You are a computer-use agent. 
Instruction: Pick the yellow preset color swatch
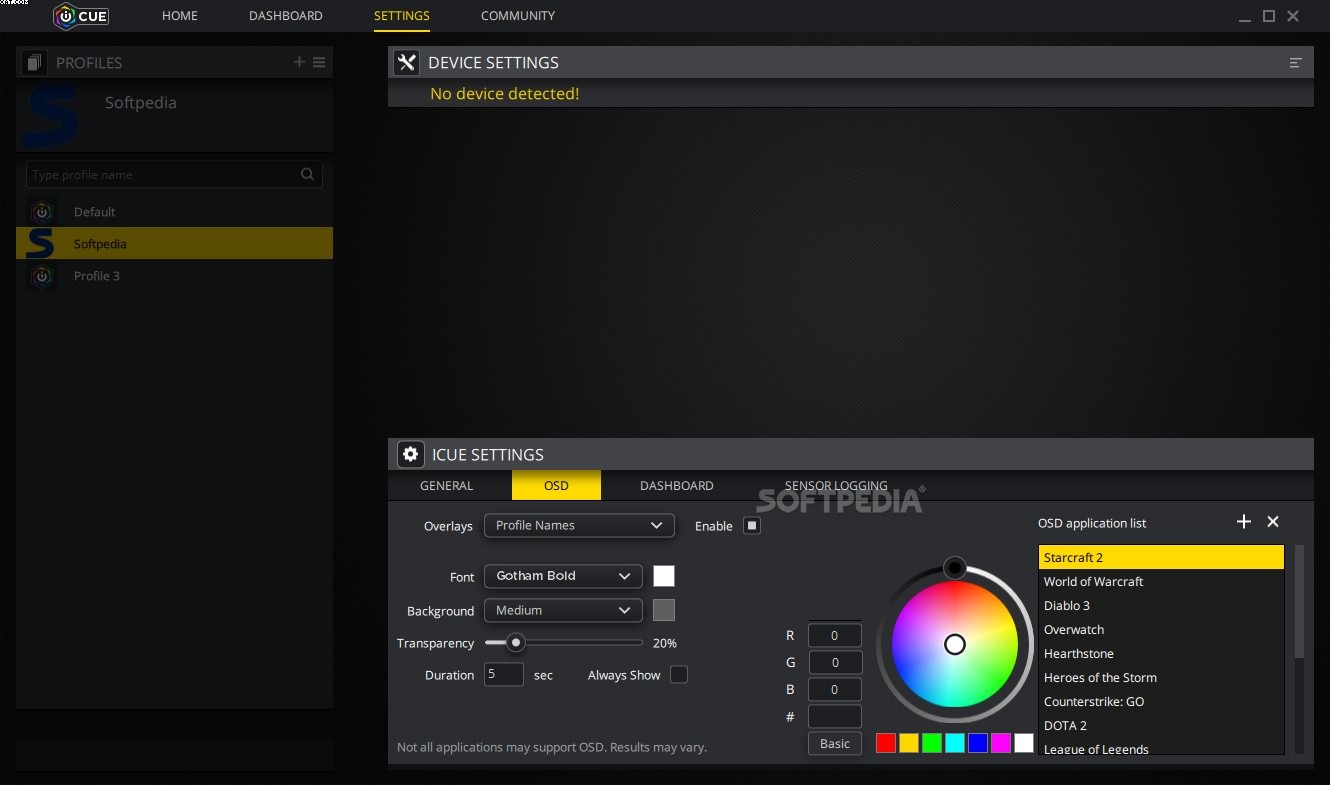coord(909,743)
